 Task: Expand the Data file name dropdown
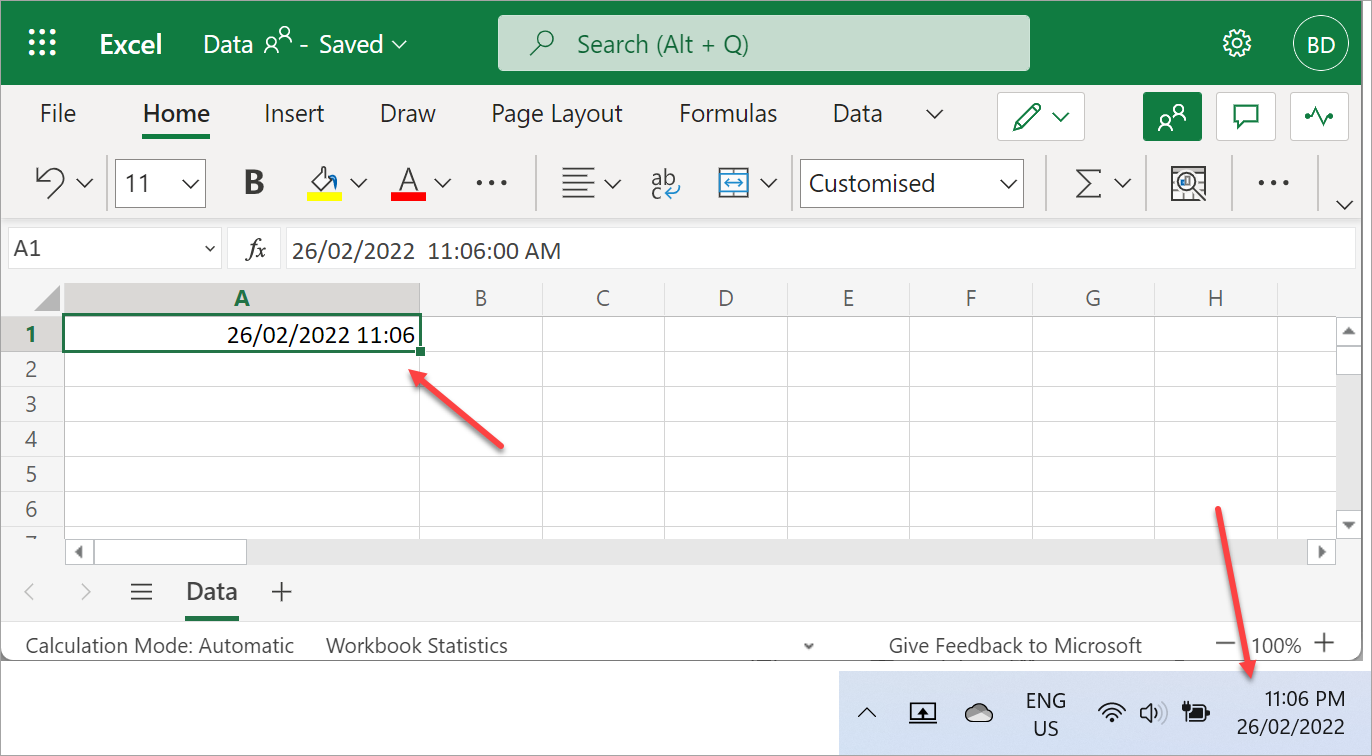coord(400,45)
